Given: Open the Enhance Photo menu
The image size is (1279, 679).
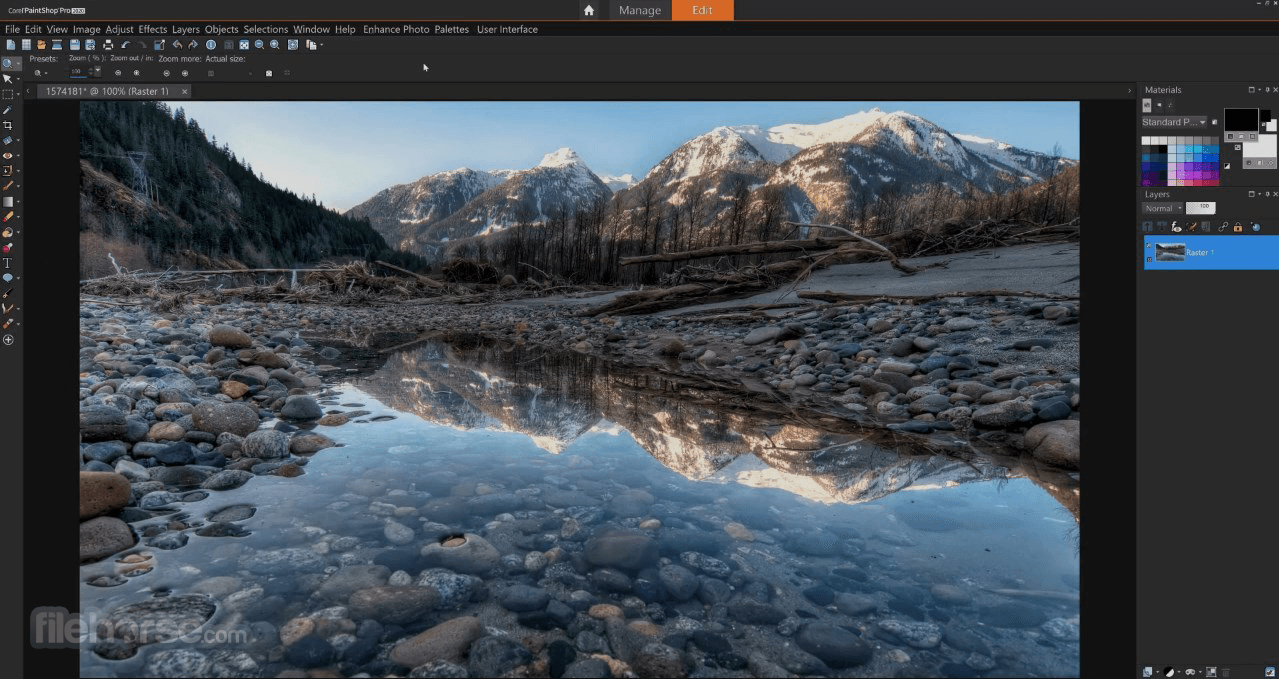Looking at the screenshot, I should tap(396, 29).
